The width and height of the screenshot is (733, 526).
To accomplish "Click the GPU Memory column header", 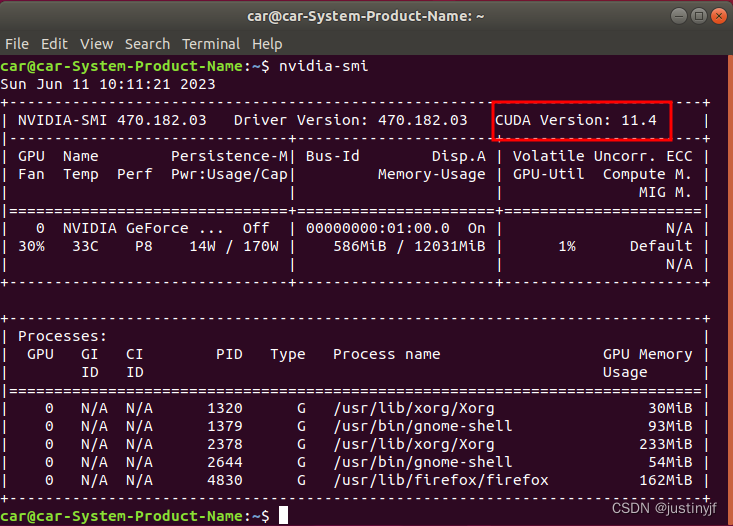I will (647, 354).
